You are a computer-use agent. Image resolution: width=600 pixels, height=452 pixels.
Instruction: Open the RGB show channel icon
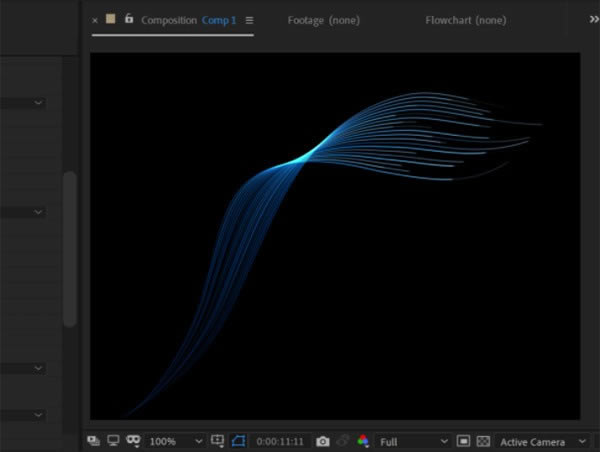coord(363,441)
